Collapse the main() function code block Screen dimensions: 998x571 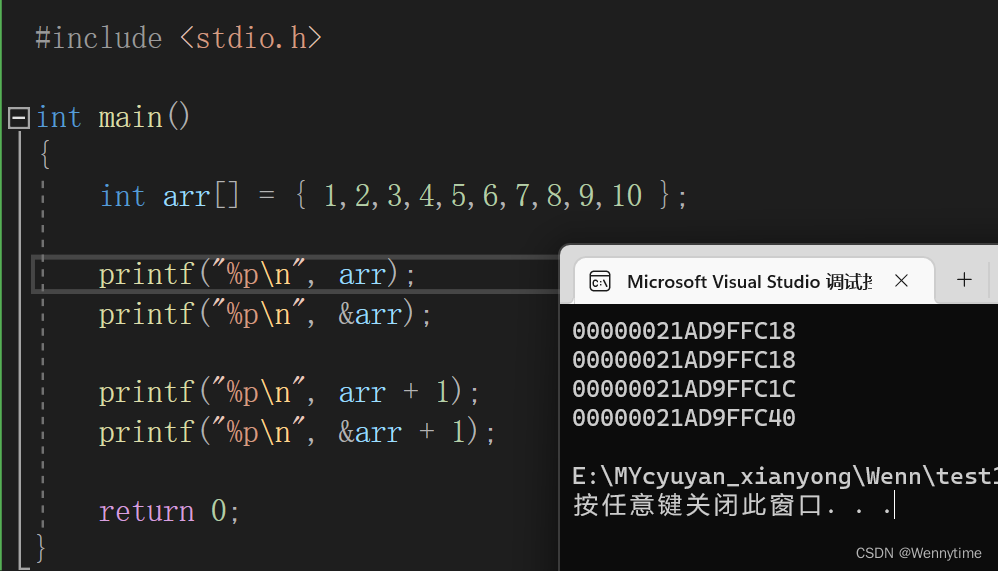click(18, 118)
